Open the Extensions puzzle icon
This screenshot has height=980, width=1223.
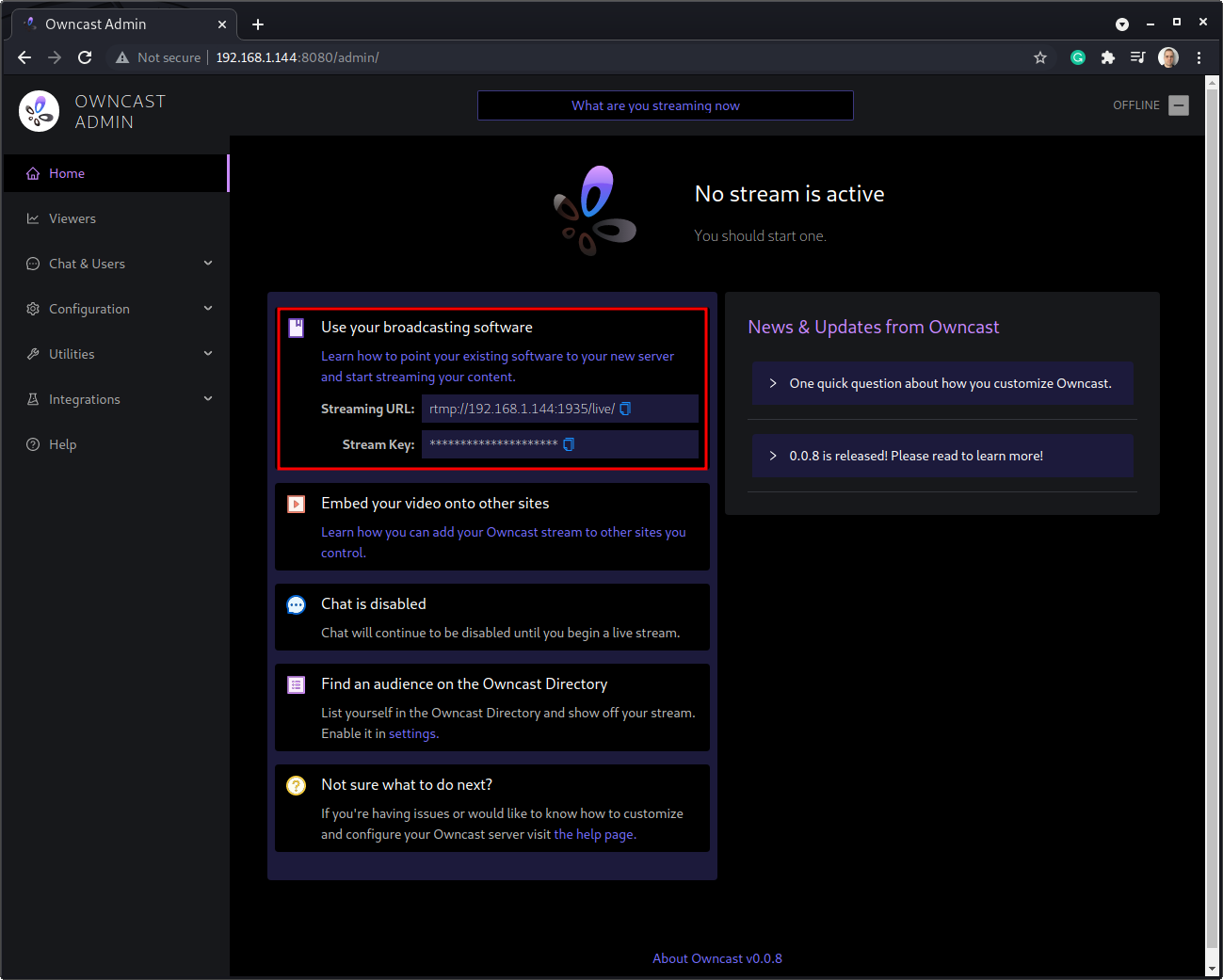[x=1108, y=57]
